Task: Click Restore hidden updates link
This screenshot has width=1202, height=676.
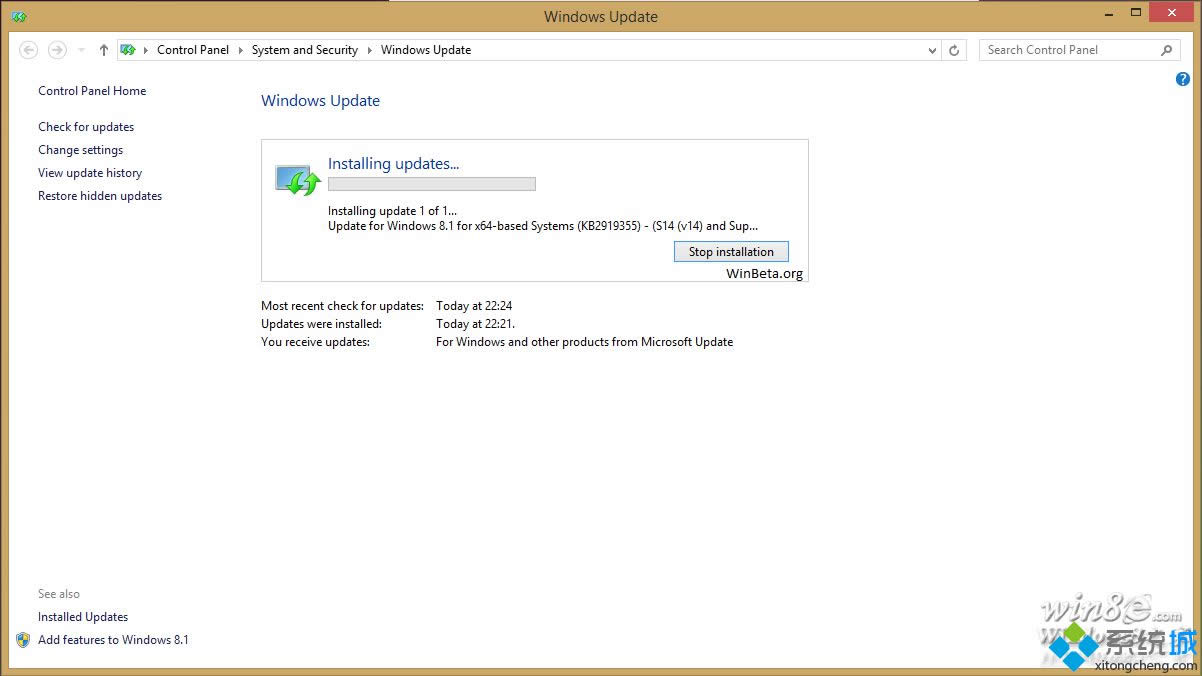Action: click(x=100, y=196)
